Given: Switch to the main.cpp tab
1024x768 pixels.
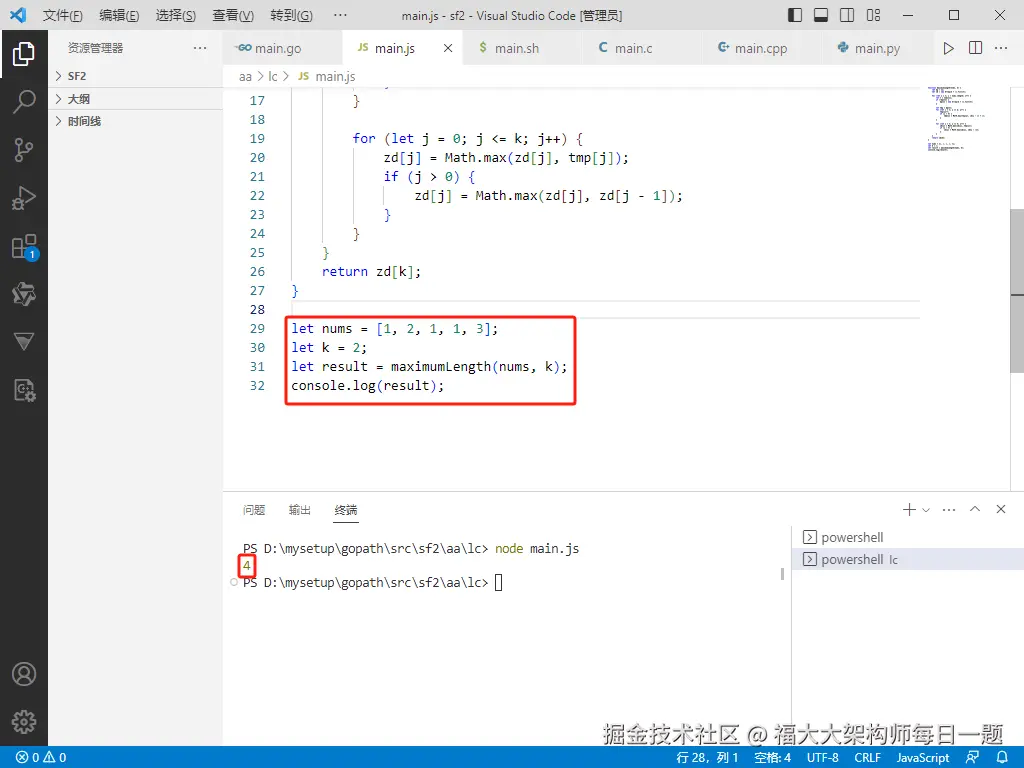Looking at the screenshot, I should pyautogui.click(x=761, y=48).
